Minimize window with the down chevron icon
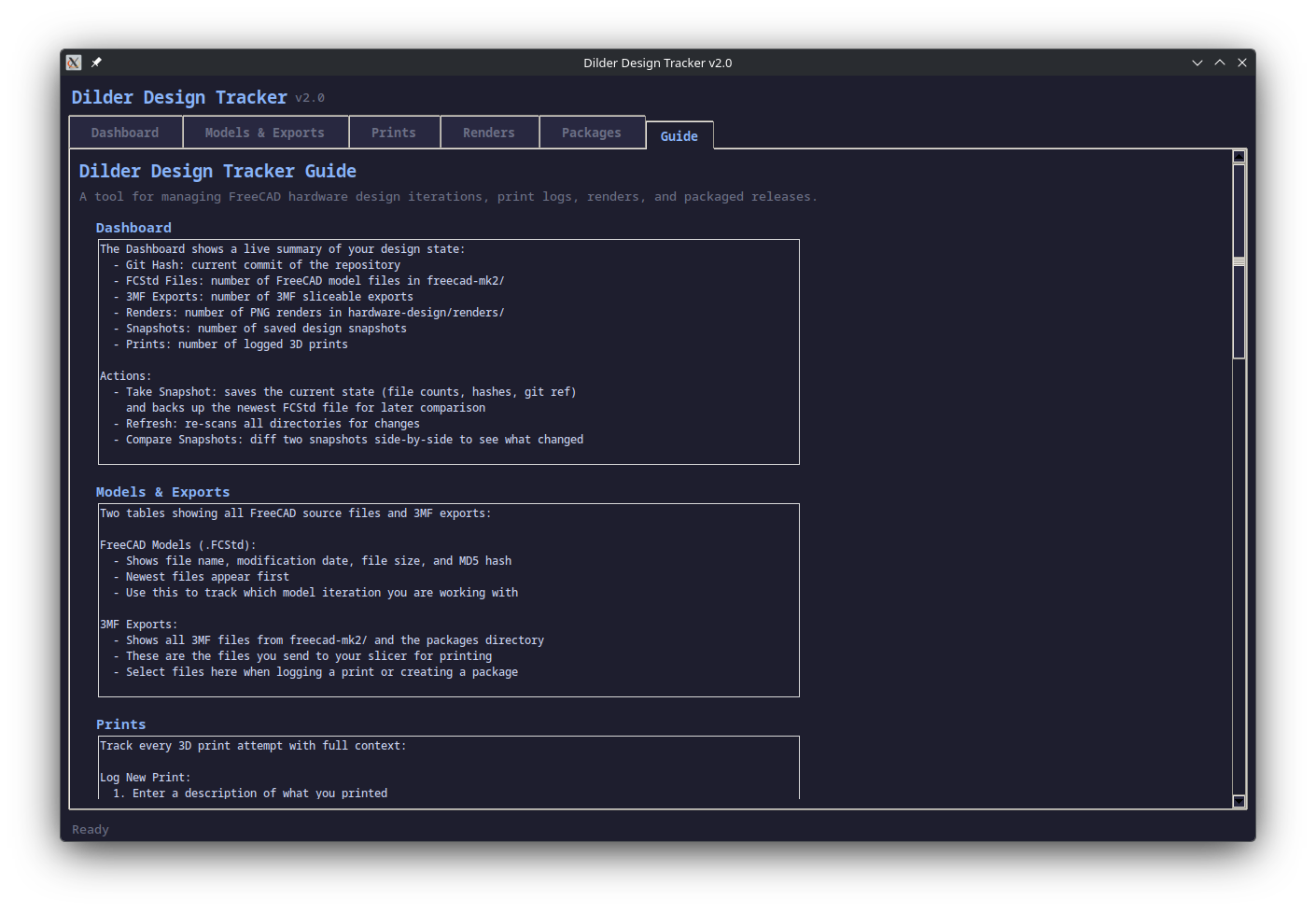 click(1197, 63)
